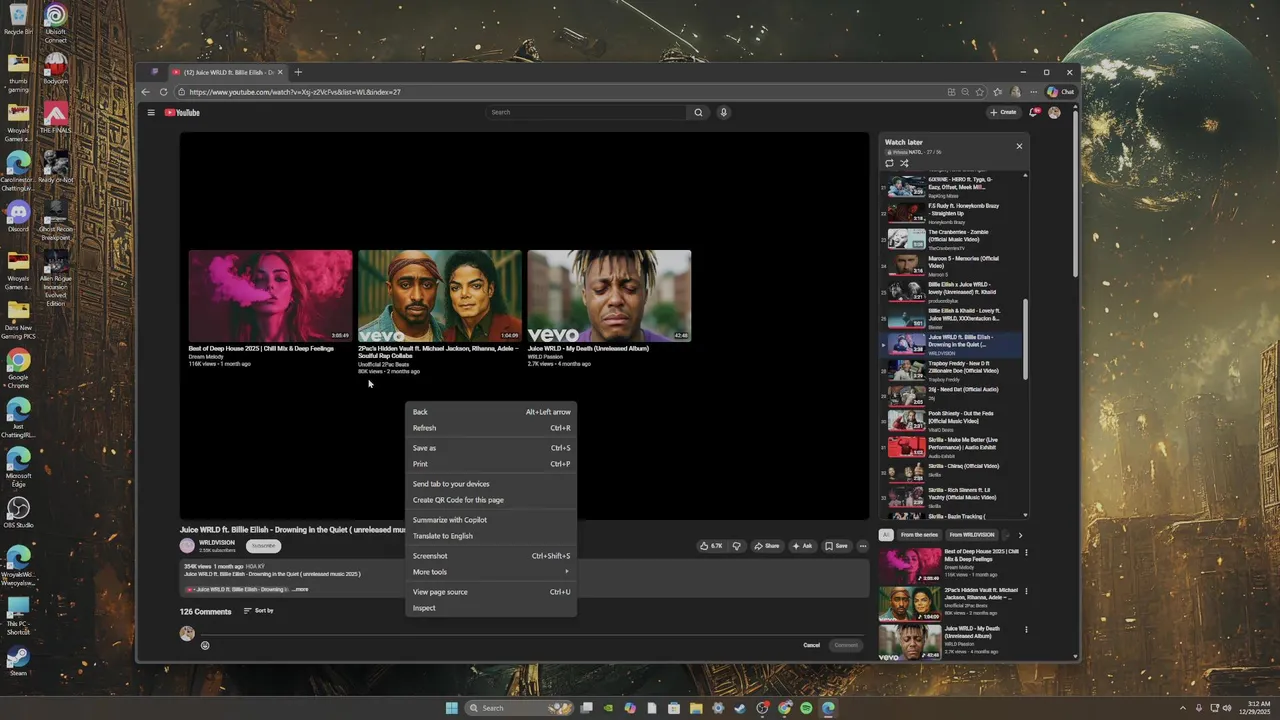
Task: Open Best of Deep House end-screen thumbnail
Action: pos(271,296)
